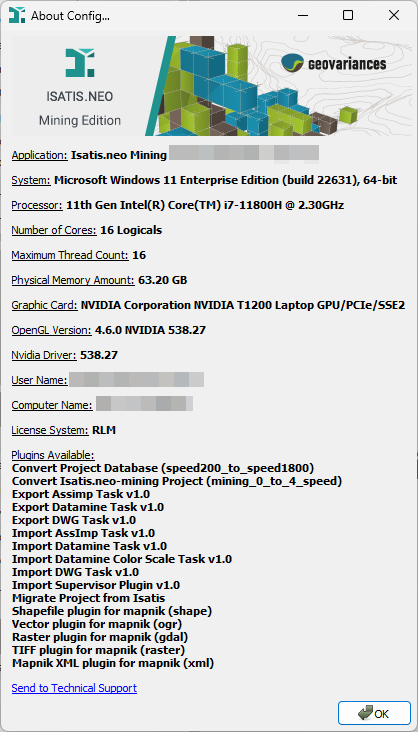Minimize the About Config dialog
418x732 pixels.
coord(302,15)
